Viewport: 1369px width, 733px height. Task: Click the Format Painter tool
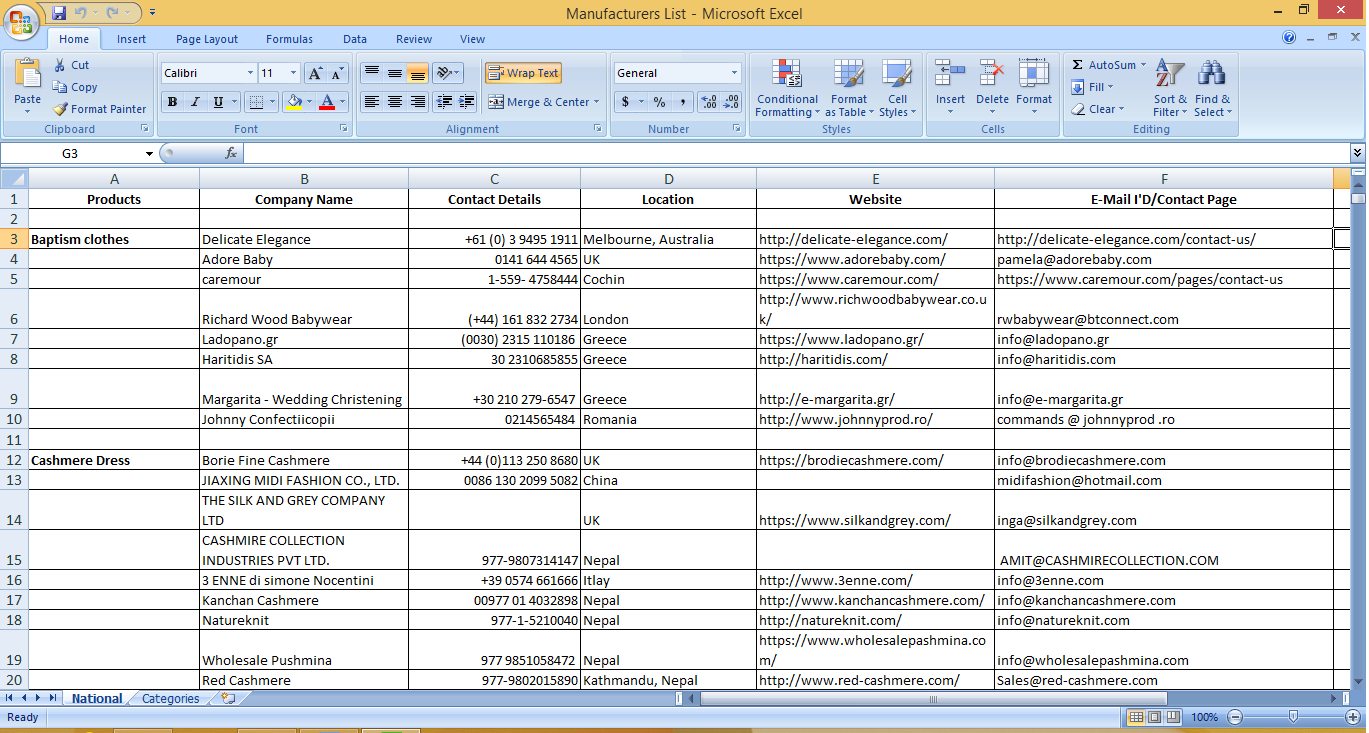click(x=100, y=109)
